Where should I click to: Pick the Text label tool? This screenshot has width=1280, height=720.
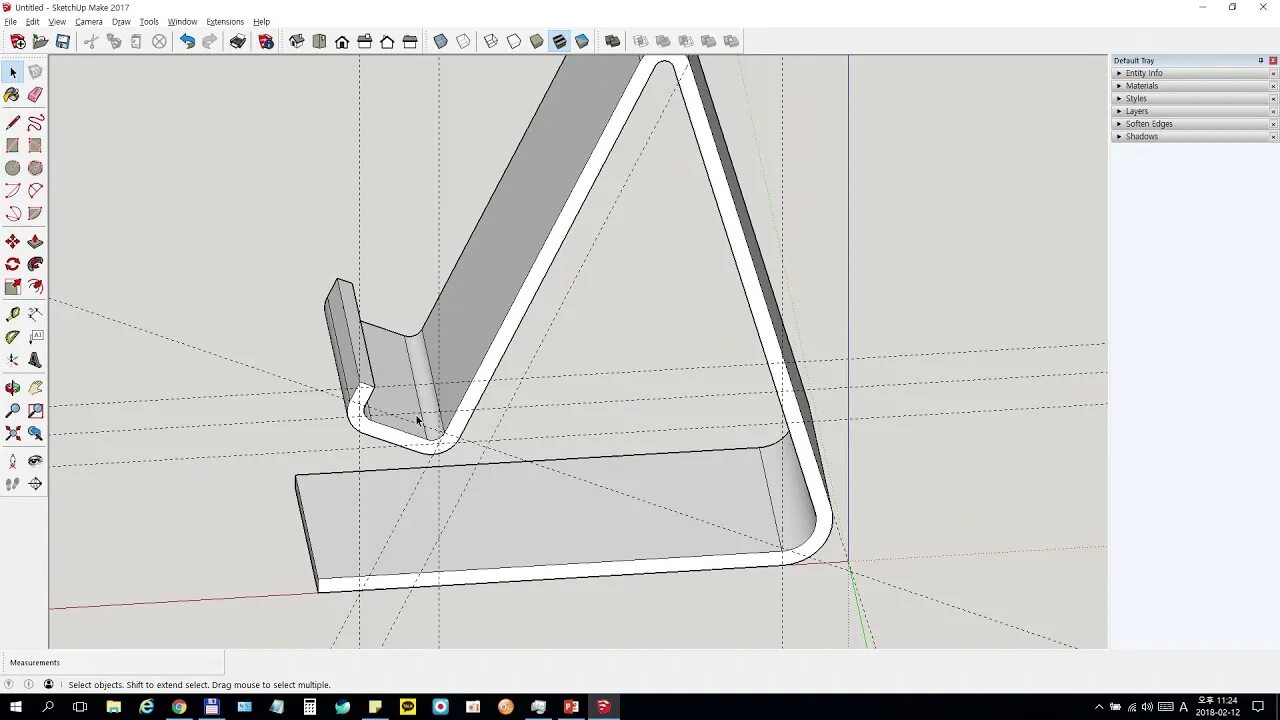[x=35, y=338]
